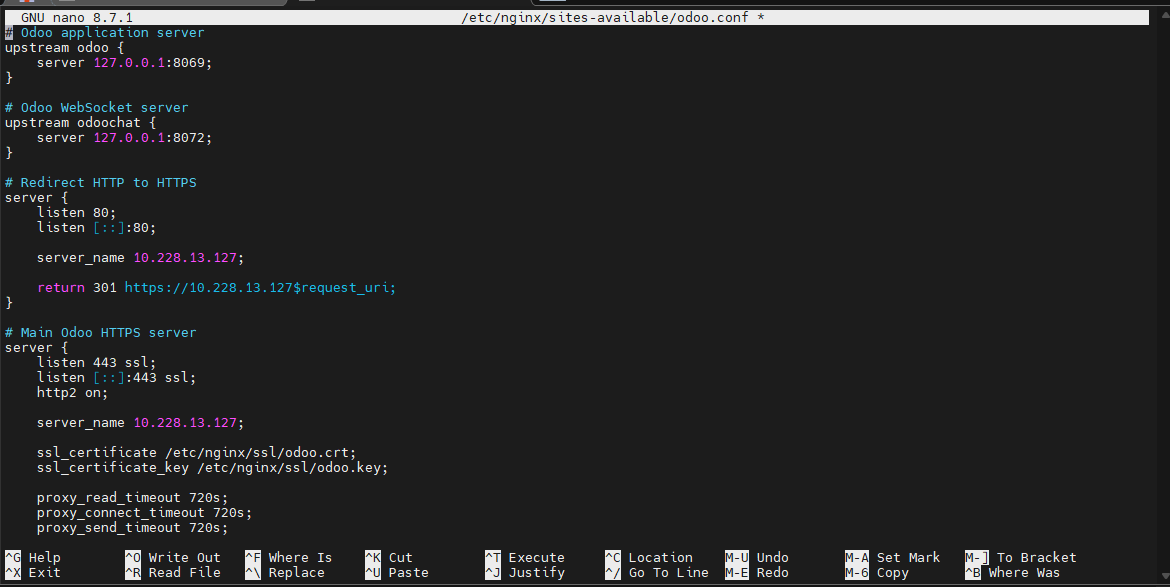Screen dimensions: 1170x587
Task: Click the 'proxy_send_timeout 720s;' line
Action: 133,527
